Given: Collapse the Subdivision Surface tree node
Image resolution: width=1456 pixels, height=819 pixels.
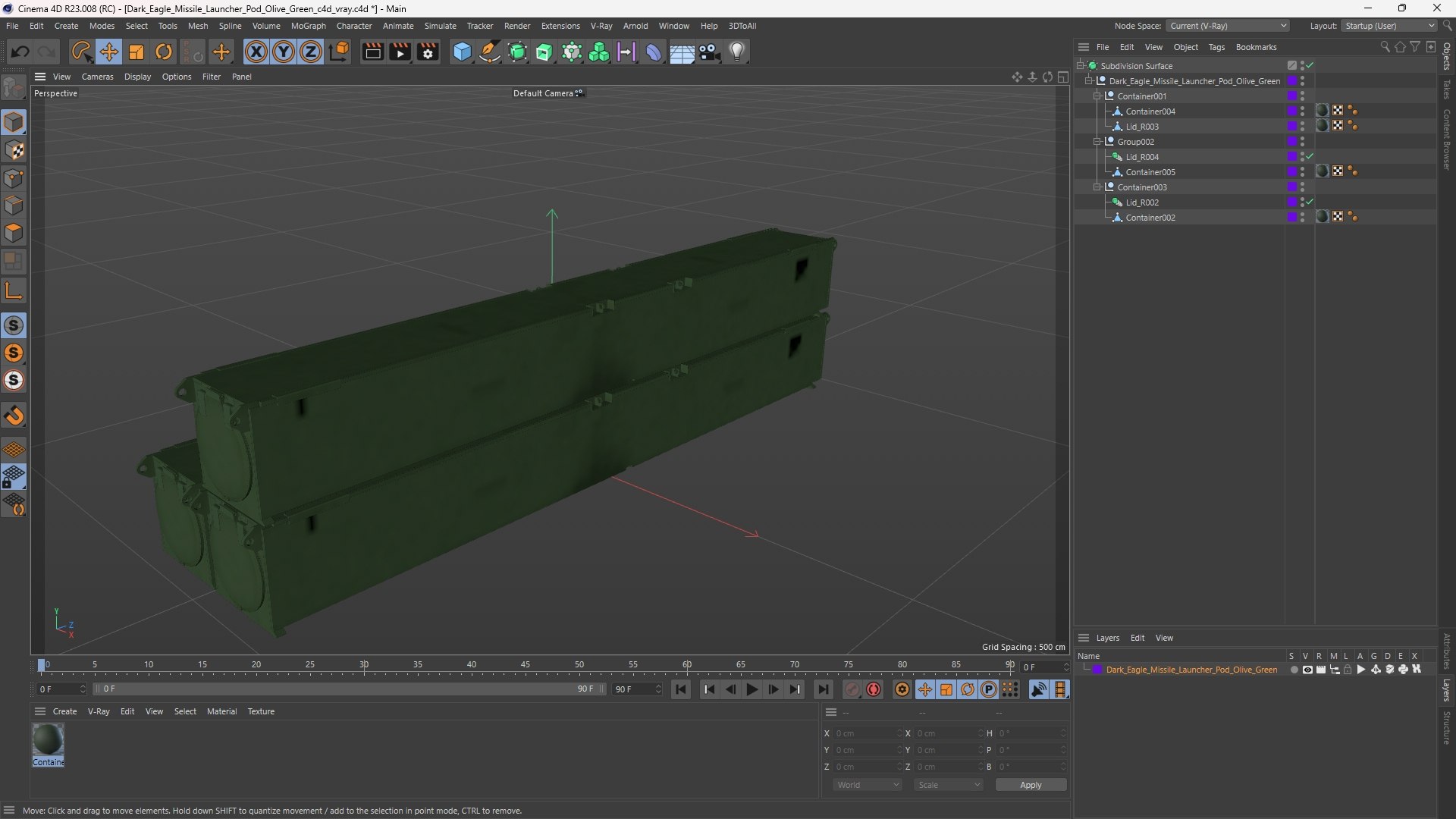Looking at the screenshot, I should (x=1080, y=66).
